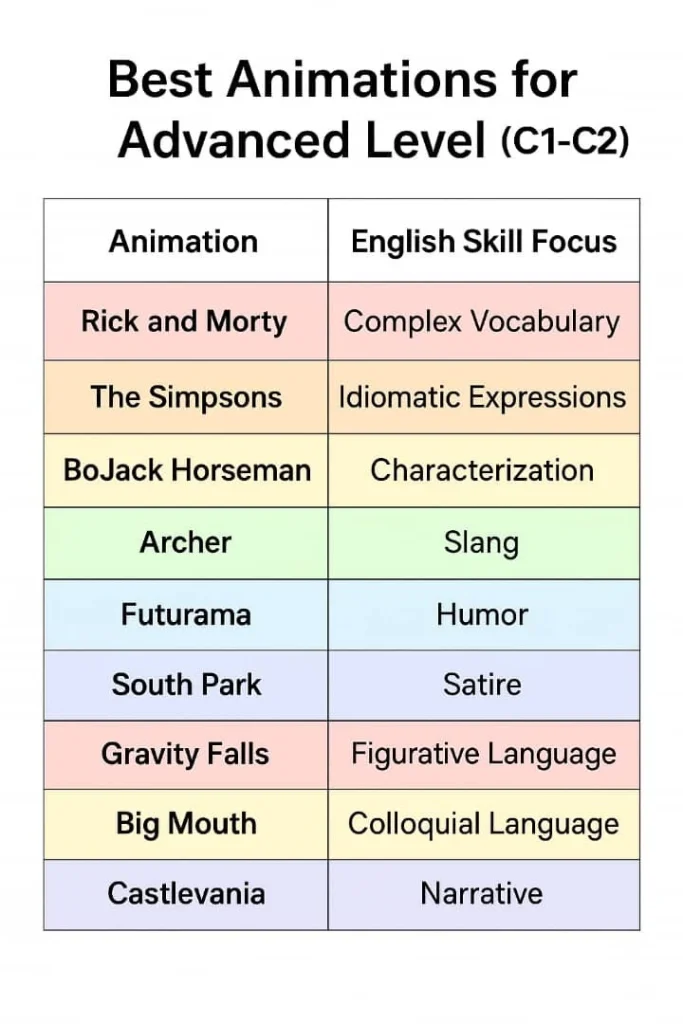This screenshot has height=1024, width=683.
Task: Select the 'Big Mouth' cell
Action: (185, 824)
